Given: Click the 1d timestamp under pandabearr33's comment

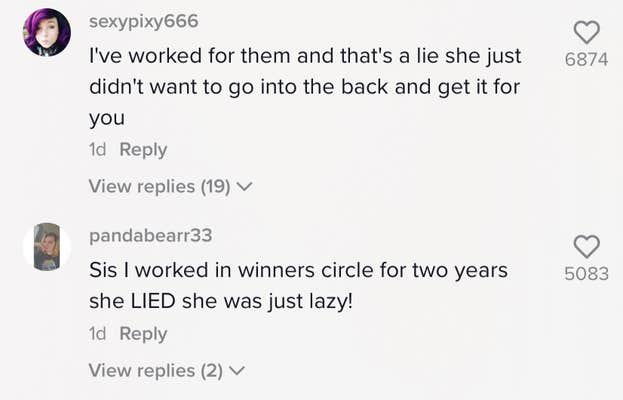Looking at the screenshot, I should (x=98, y=335).
